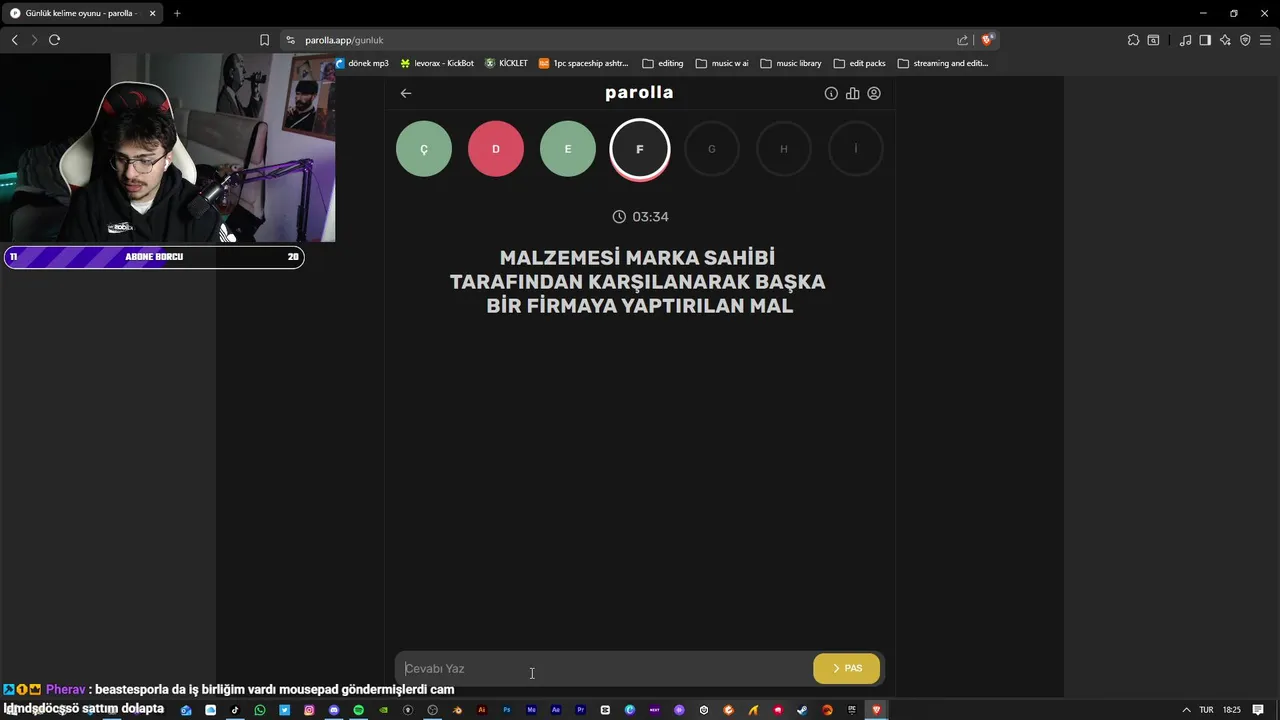Select the İ letter circle

pos(856,149)
